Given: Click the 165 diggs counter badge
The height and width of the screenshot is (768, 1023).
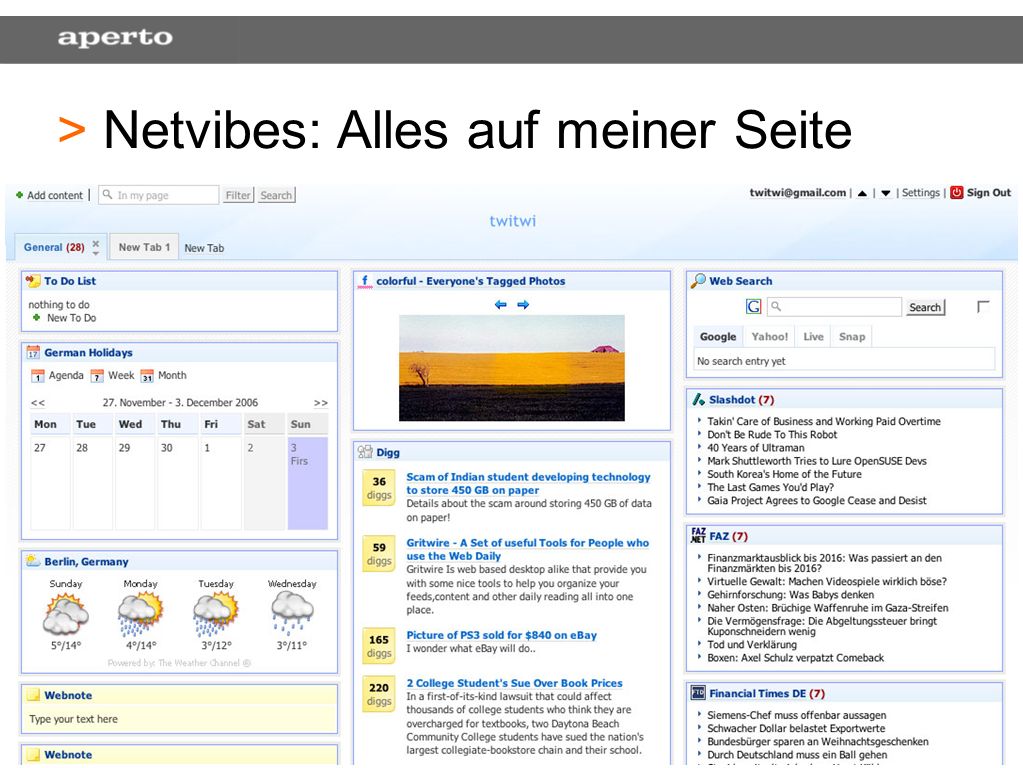Looking at the screenshot, I should click(x=379, y=646).
